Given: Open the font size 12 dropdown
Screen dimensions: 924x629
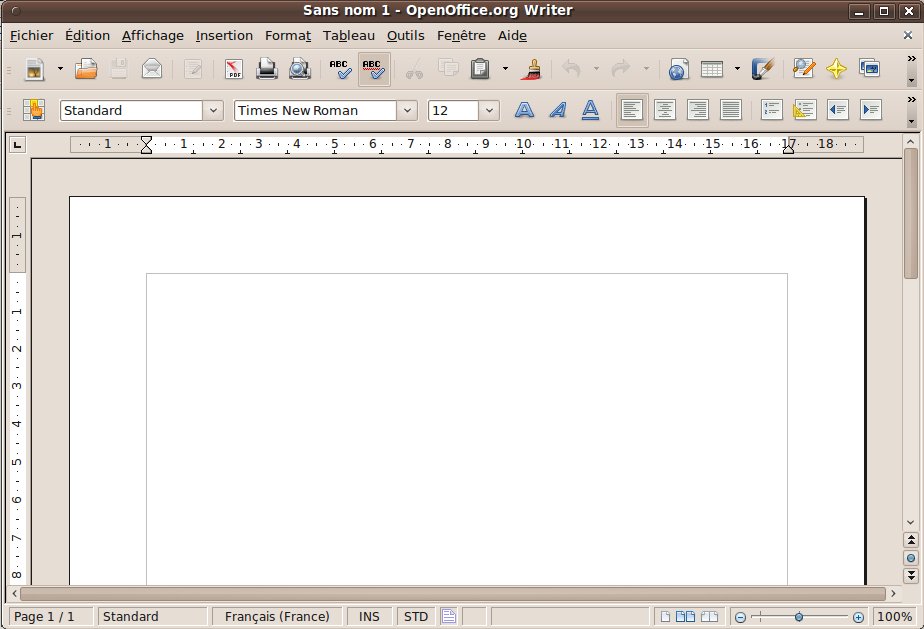Looking at the screenshot, I should point(489,110).
